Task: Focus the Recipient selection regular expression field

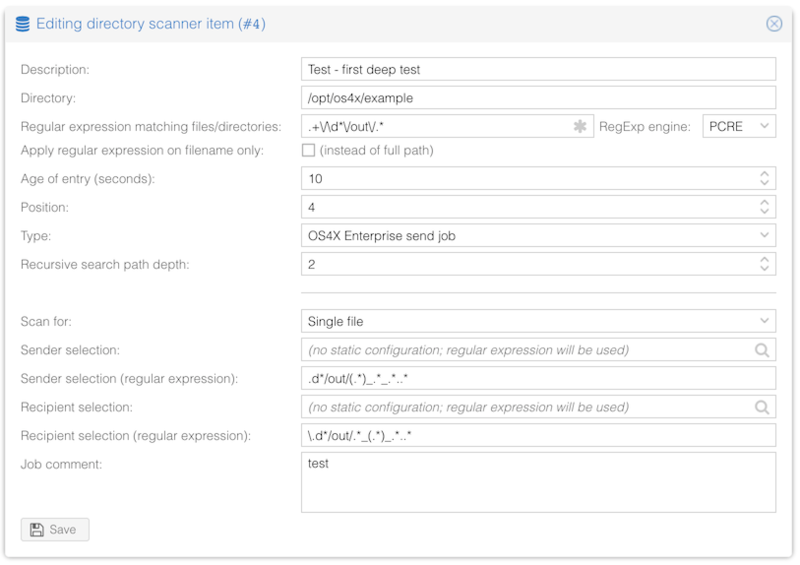Action: (538, 436)
